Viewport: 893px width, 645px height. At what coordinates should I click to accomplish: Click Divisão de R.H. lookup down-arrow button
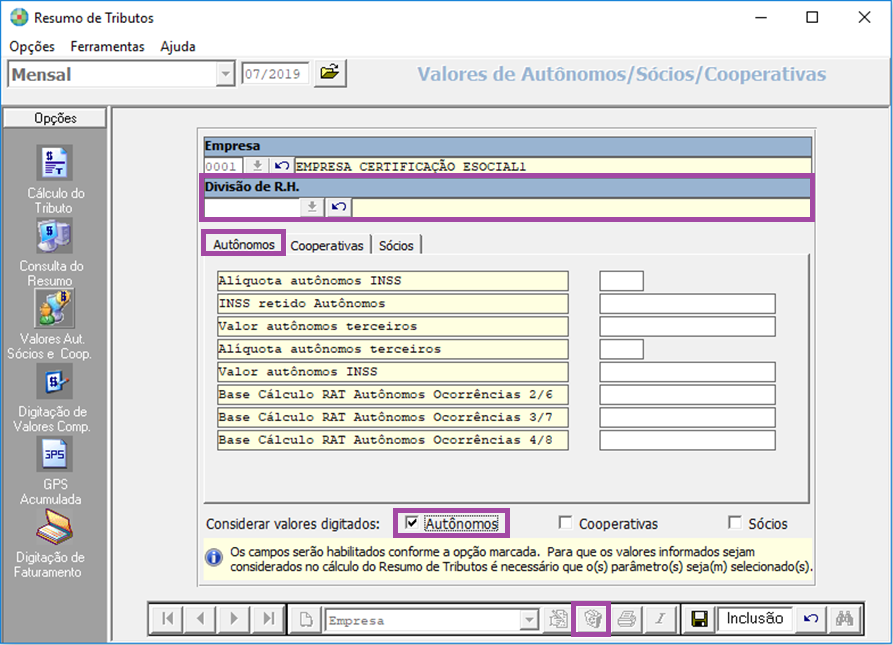point(312,207)
